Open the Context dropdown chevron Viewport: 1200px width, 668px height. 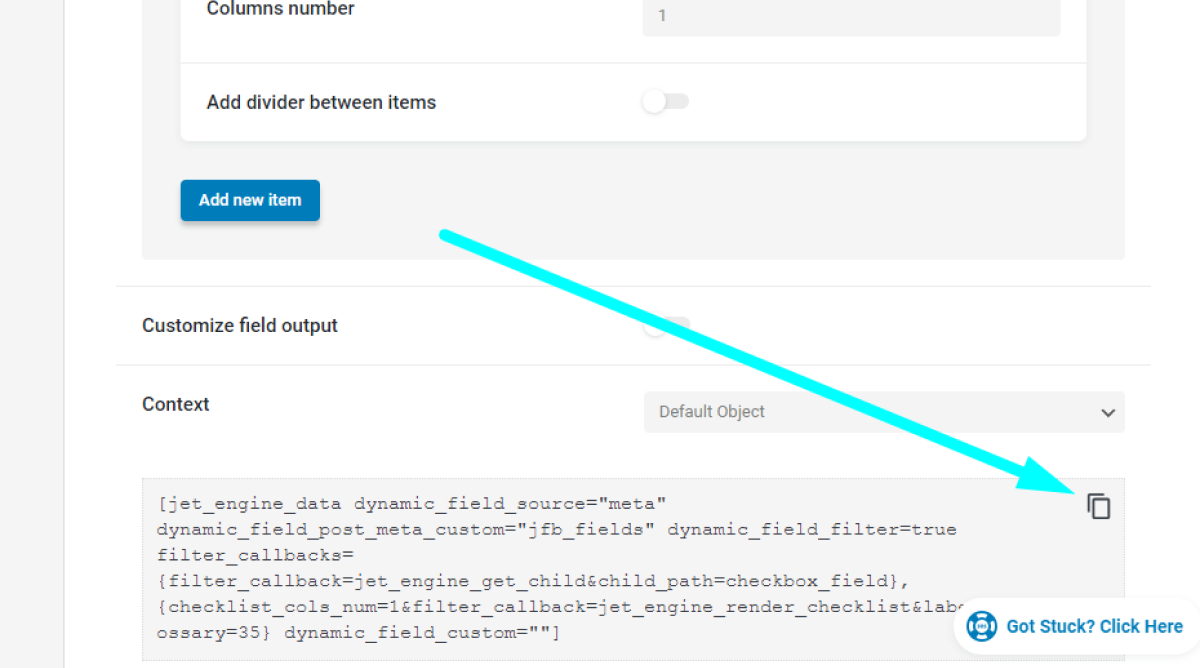pos(1107,412)
